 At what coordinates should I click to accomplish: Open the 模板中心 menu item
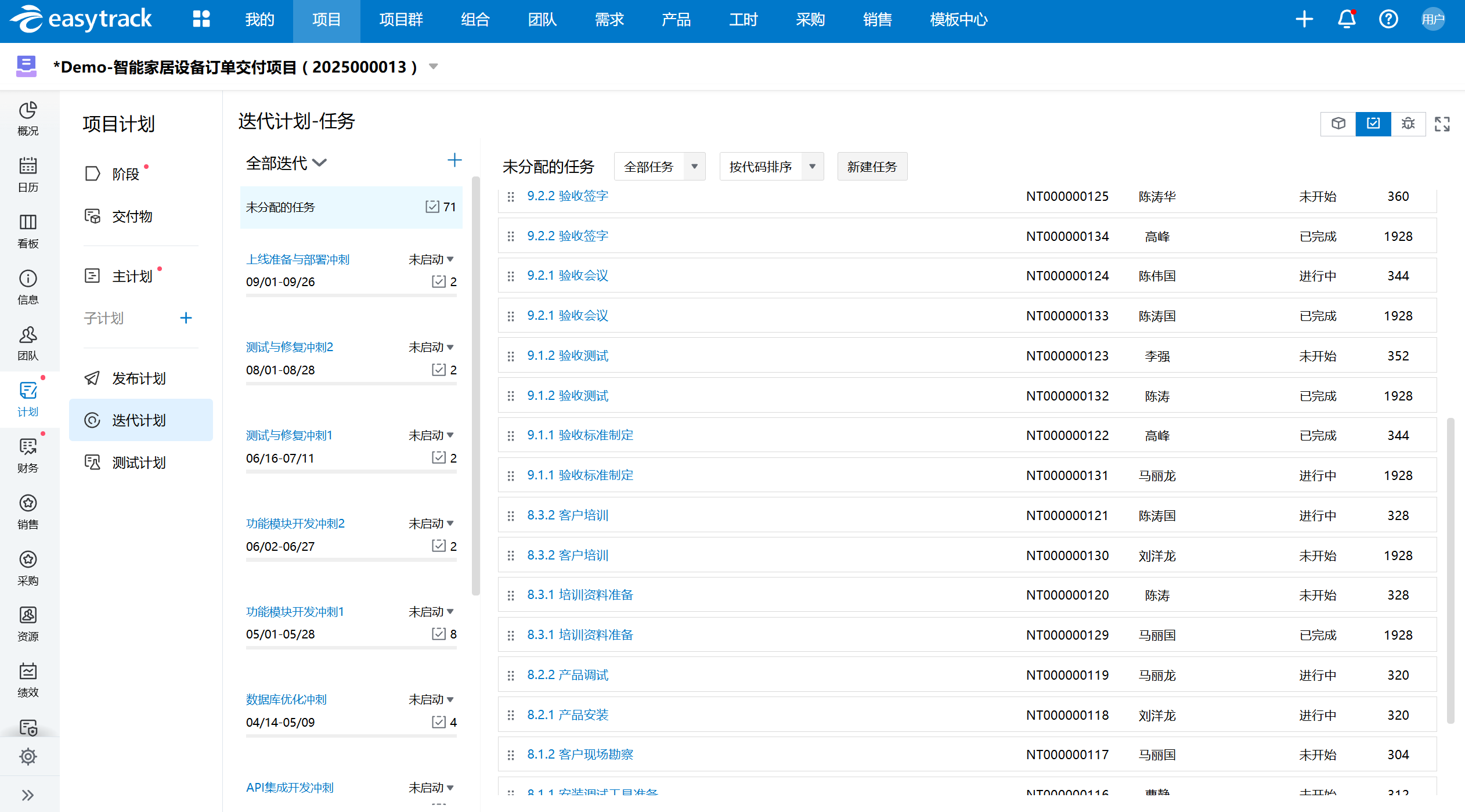coord(958,20)
